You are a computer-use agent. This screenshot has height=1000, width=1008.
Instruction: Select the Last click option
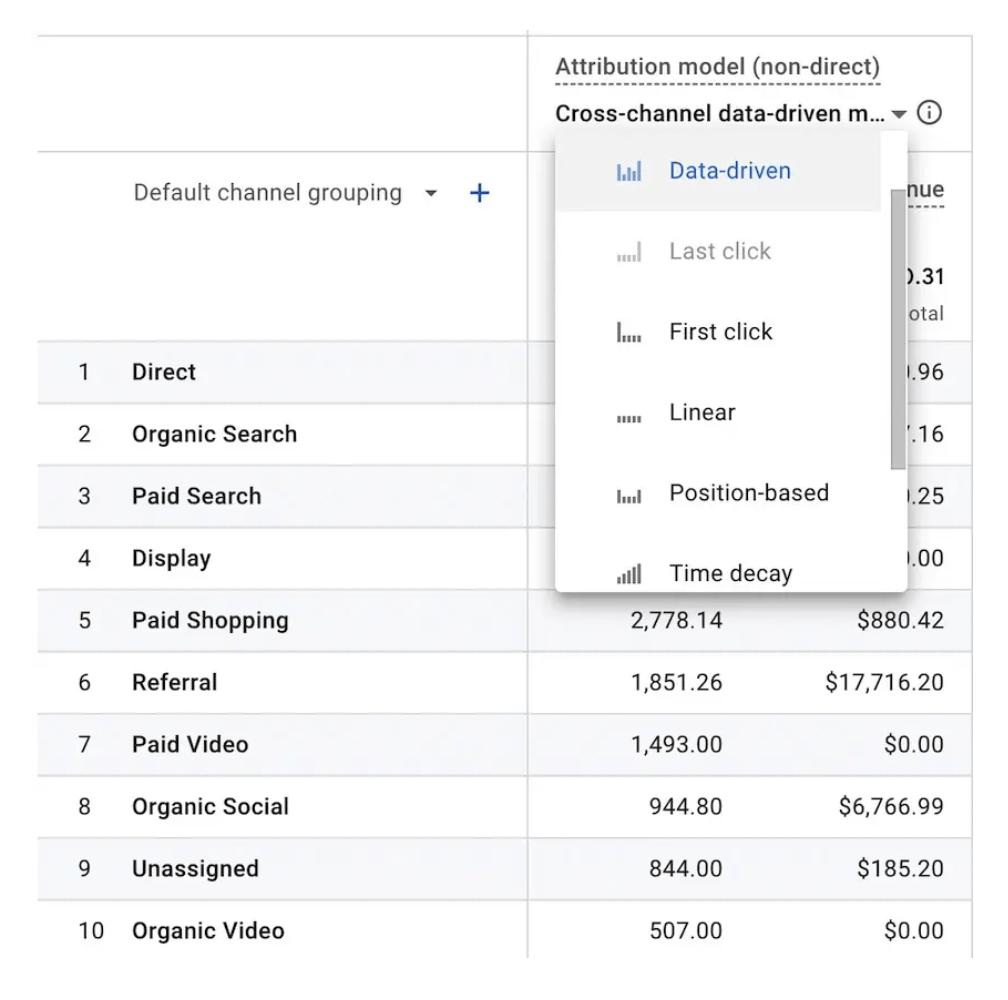click(720, 251)
